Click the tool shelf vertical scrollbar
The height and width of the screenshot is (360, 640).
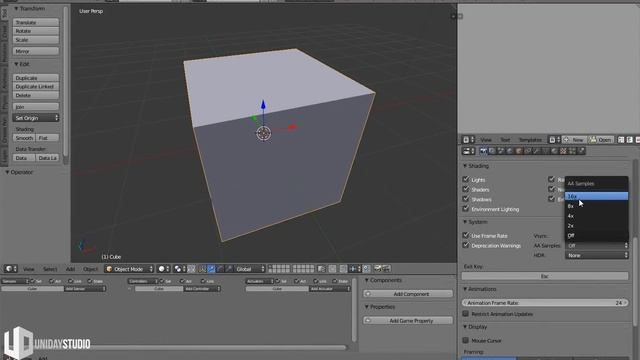pos(66,86)
